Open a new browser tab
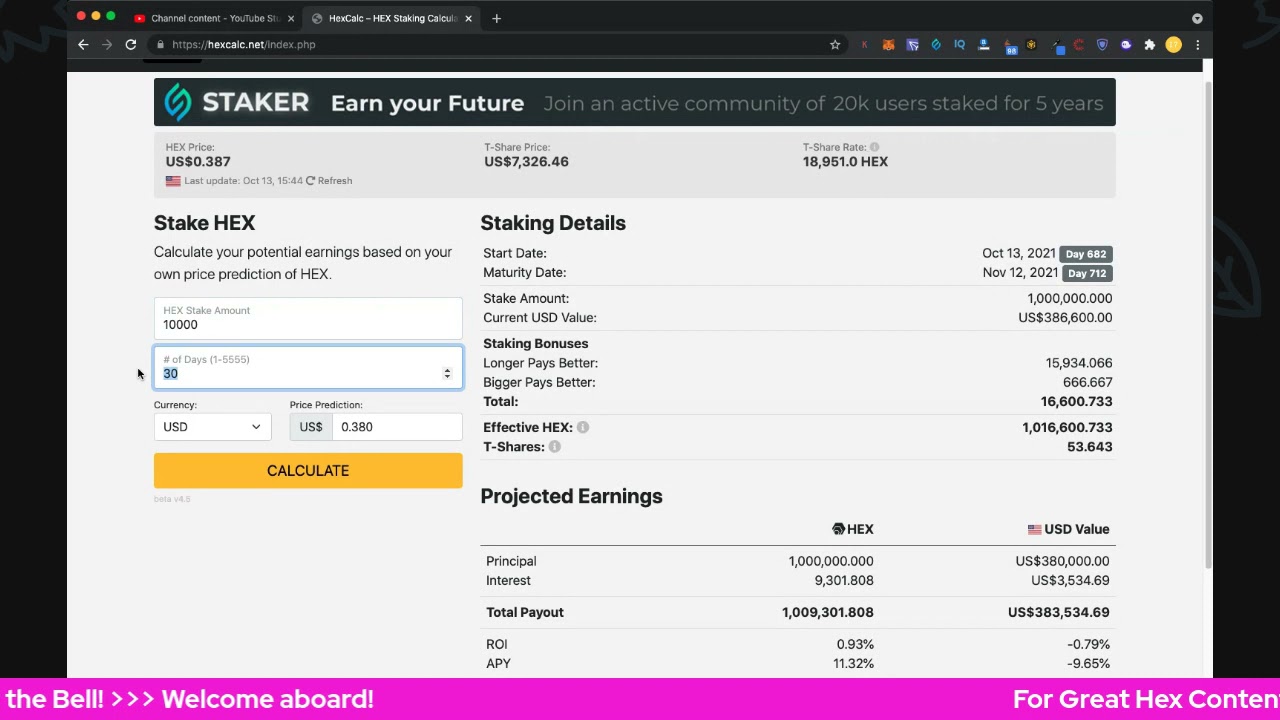This screenshot has height=720, width=1280. coord(496,18)
